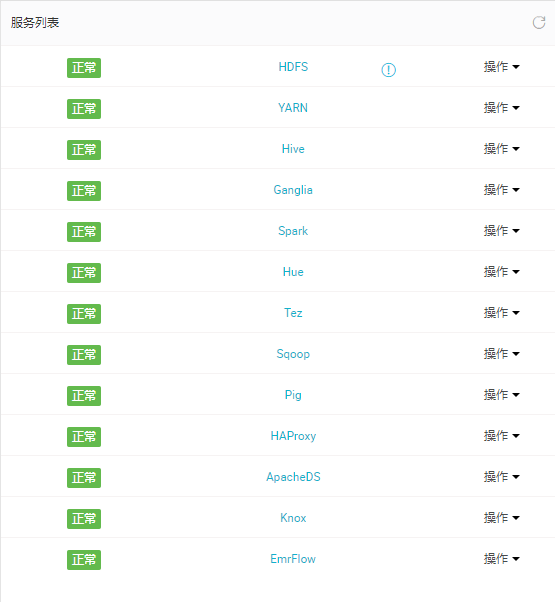This screenshot has width=555, height=602.
Task: Click the HDFS warning info icon
Action: click(x=388, y=70)
